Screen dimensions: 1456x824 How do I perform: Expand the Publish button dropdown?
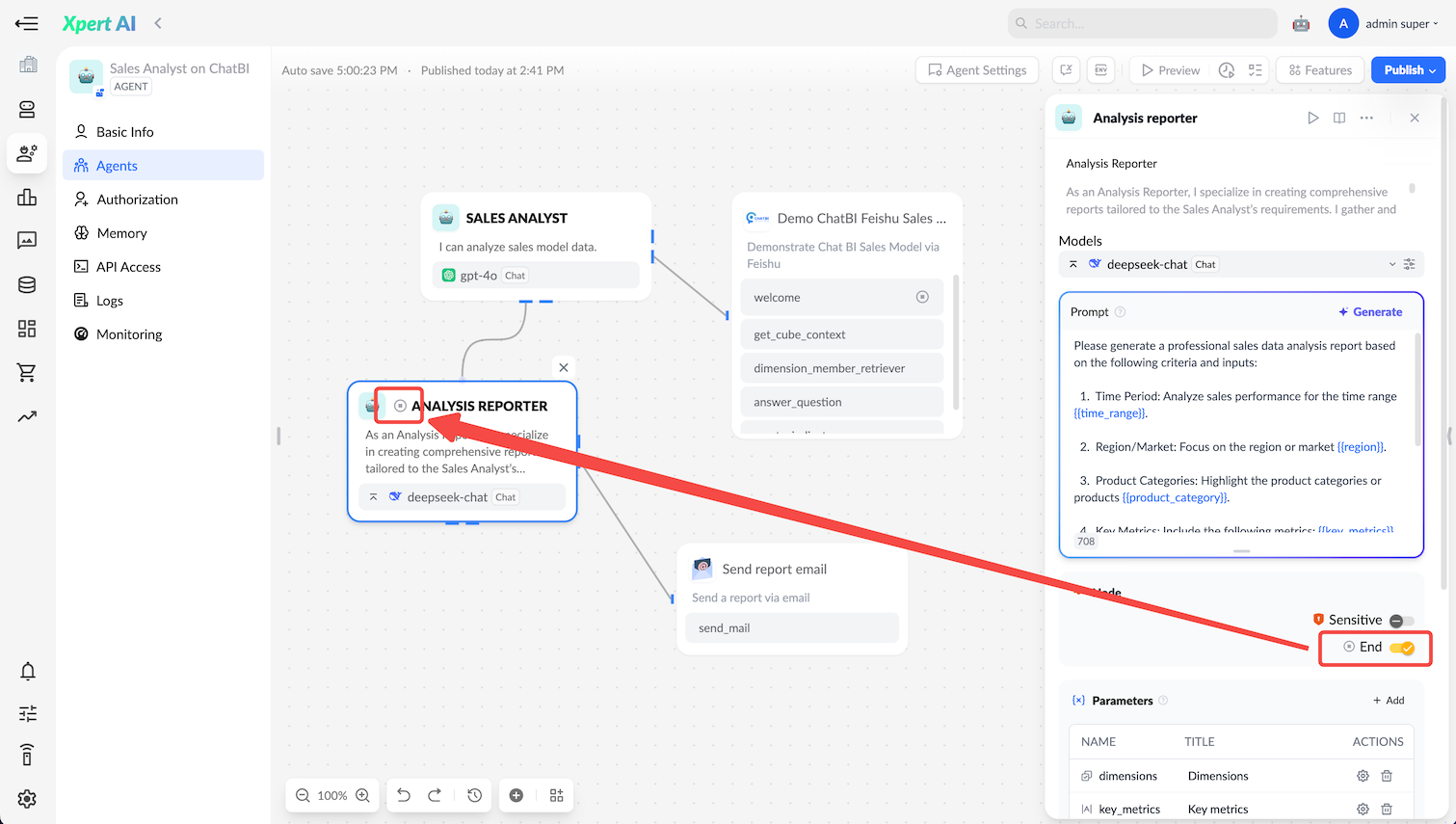tap(1432, 70)
